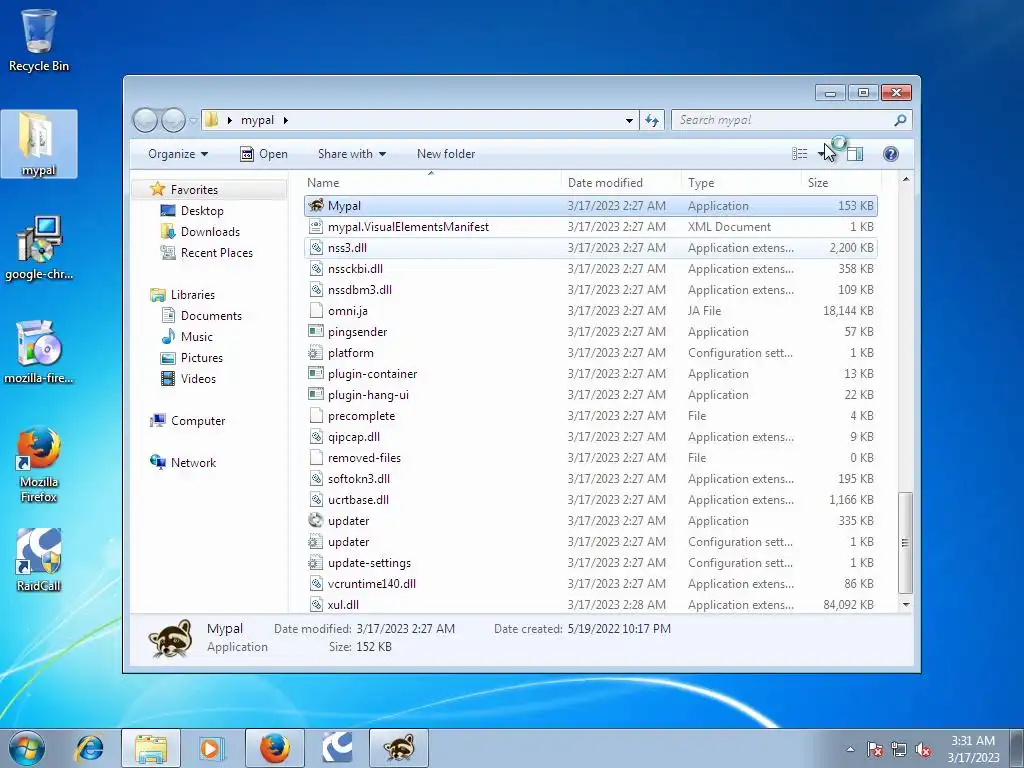1024x768 pixels.
Task: Open Internet Explorer from the taskbar
Action: [x=89, y=748]
